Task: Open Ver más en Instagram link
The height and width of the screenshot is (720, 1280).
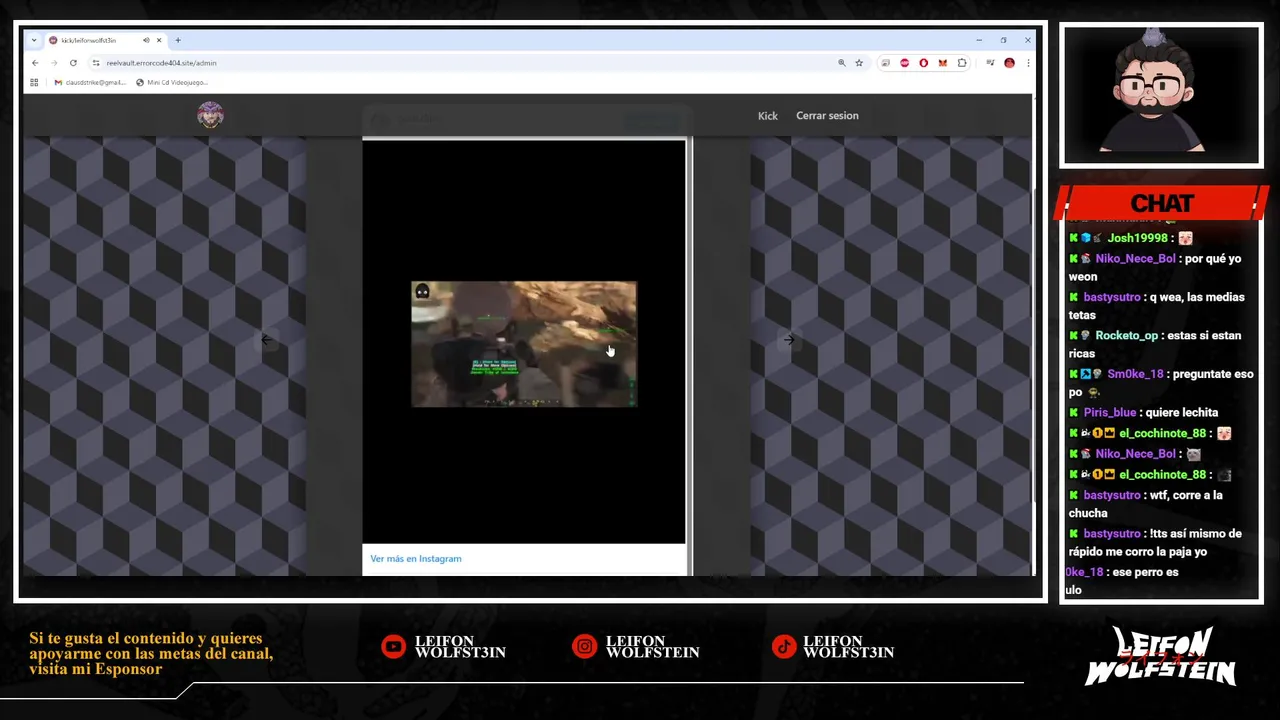Action: pos(416,559)
